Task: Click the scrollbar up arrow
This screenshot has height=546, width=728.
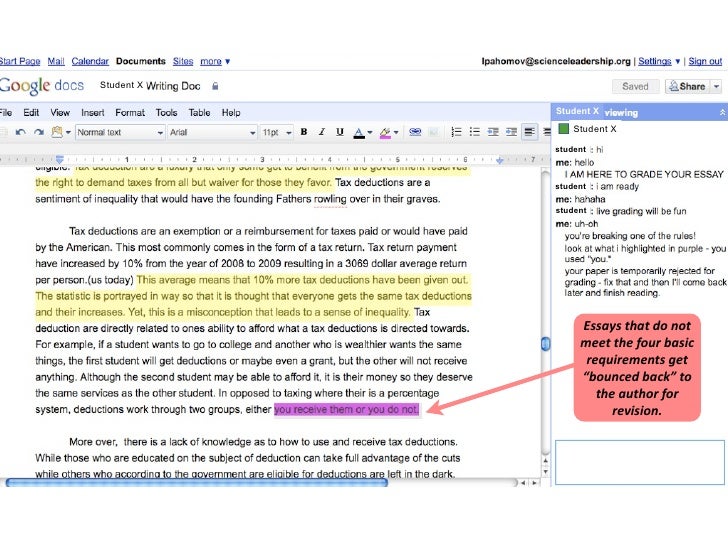Action: (x=546, y=461)
